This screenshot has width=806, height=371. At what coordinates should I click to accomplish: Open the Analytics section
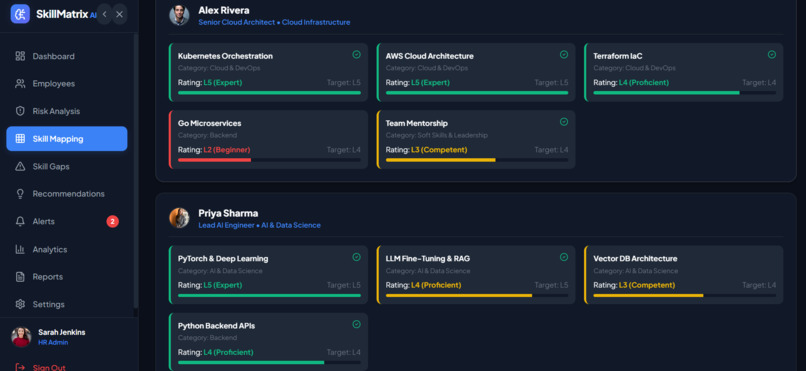pos(67,249)
